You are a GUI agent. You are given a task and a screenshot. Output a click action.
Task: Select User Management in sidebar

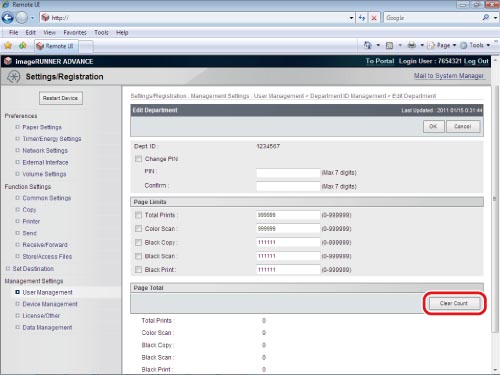coord(47,292)
